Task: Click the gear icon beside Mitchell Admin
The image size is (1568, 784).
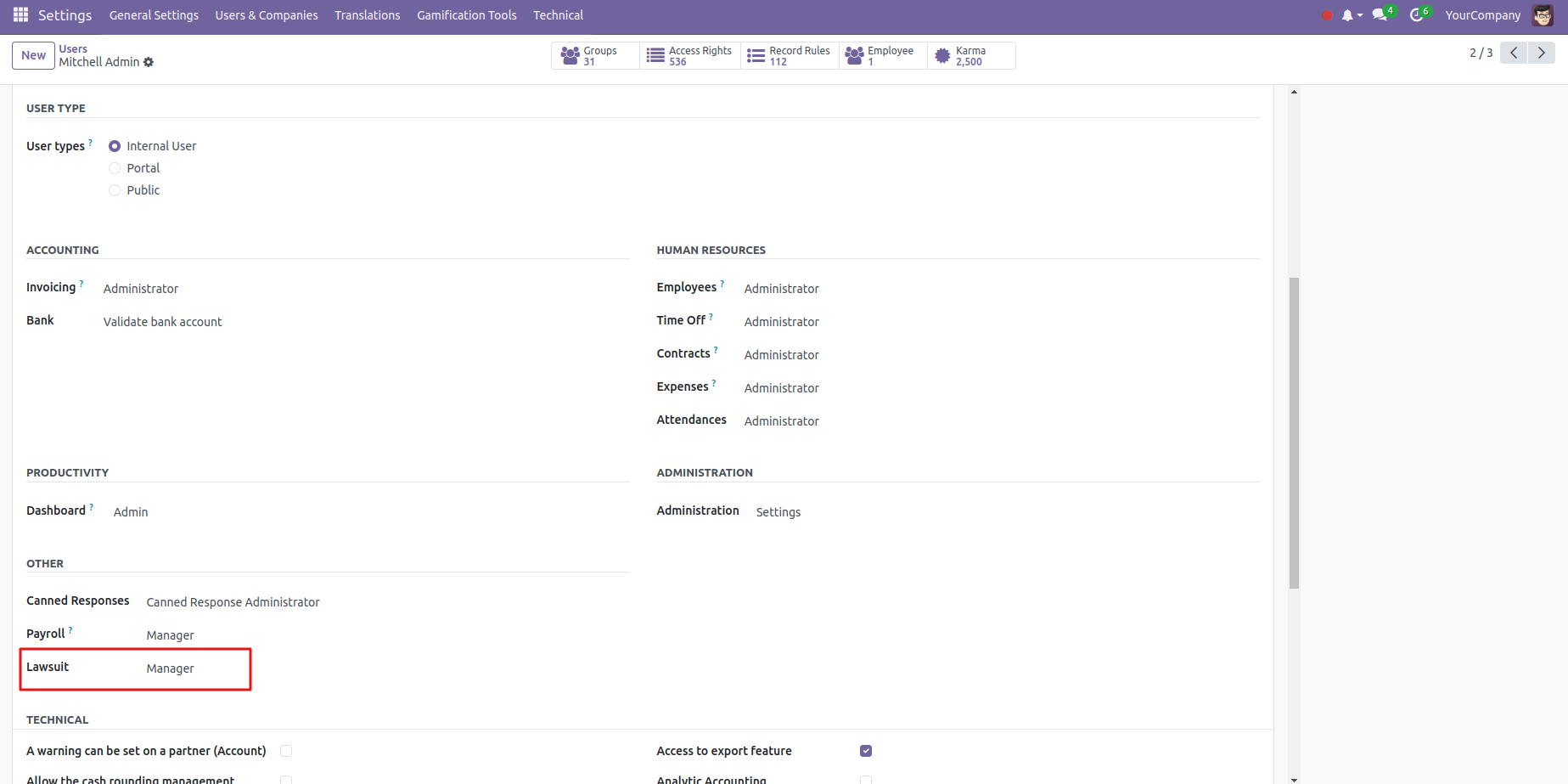Action: 149,62
